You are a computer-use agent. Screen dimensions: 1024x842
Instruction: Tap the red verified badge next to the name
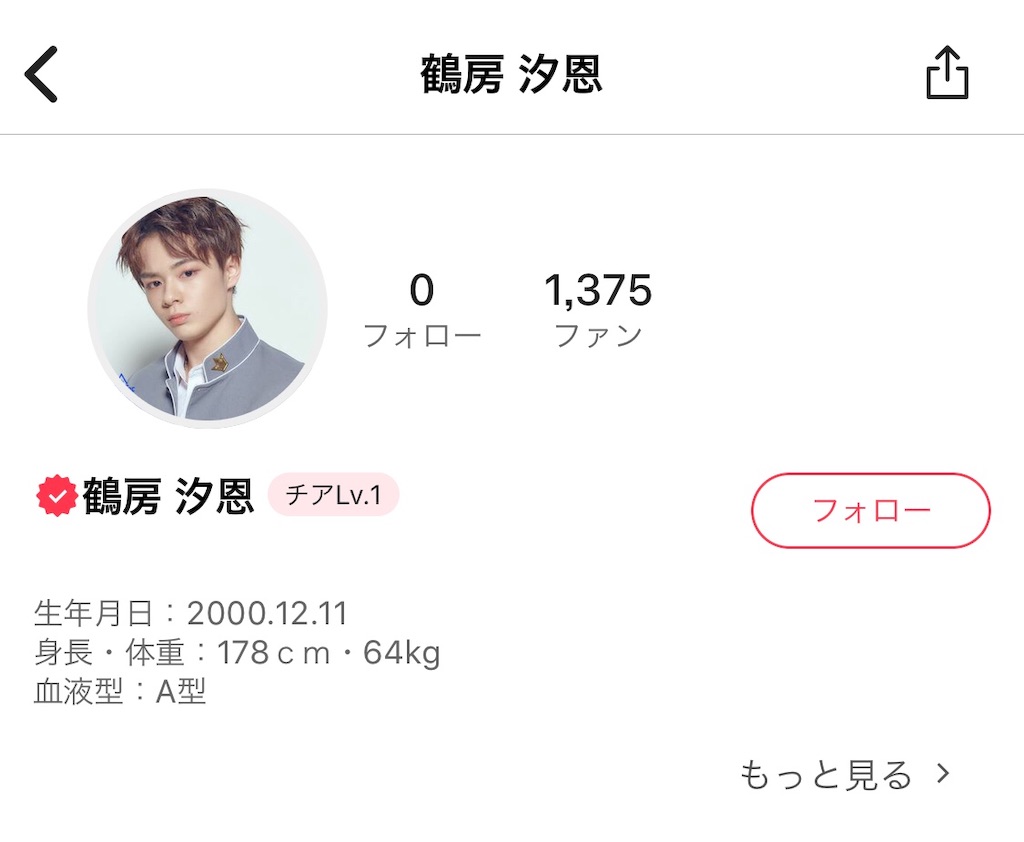[57, 492]
